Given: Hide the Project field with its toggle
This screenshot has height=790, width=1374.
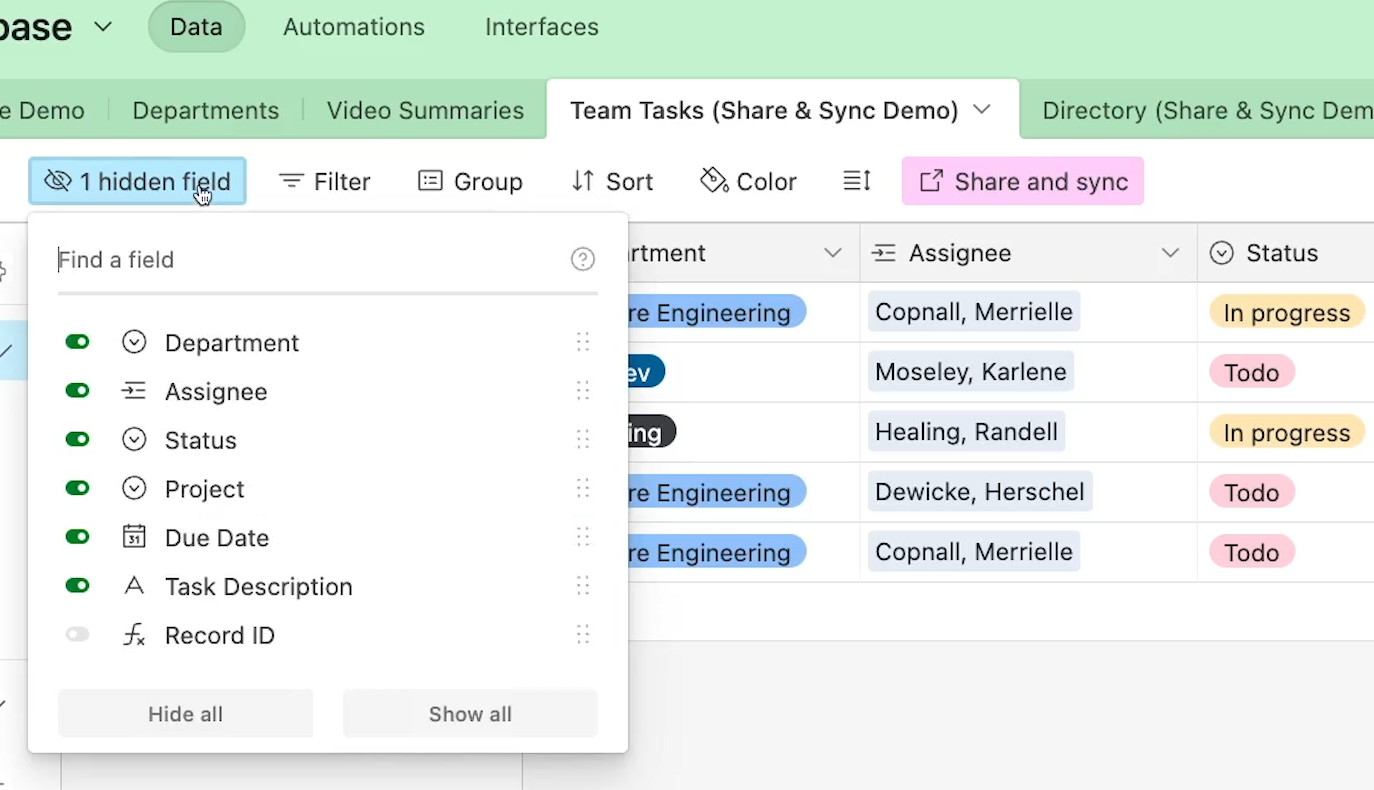Looking at the screenshot, I should click(x=77, y=489).
